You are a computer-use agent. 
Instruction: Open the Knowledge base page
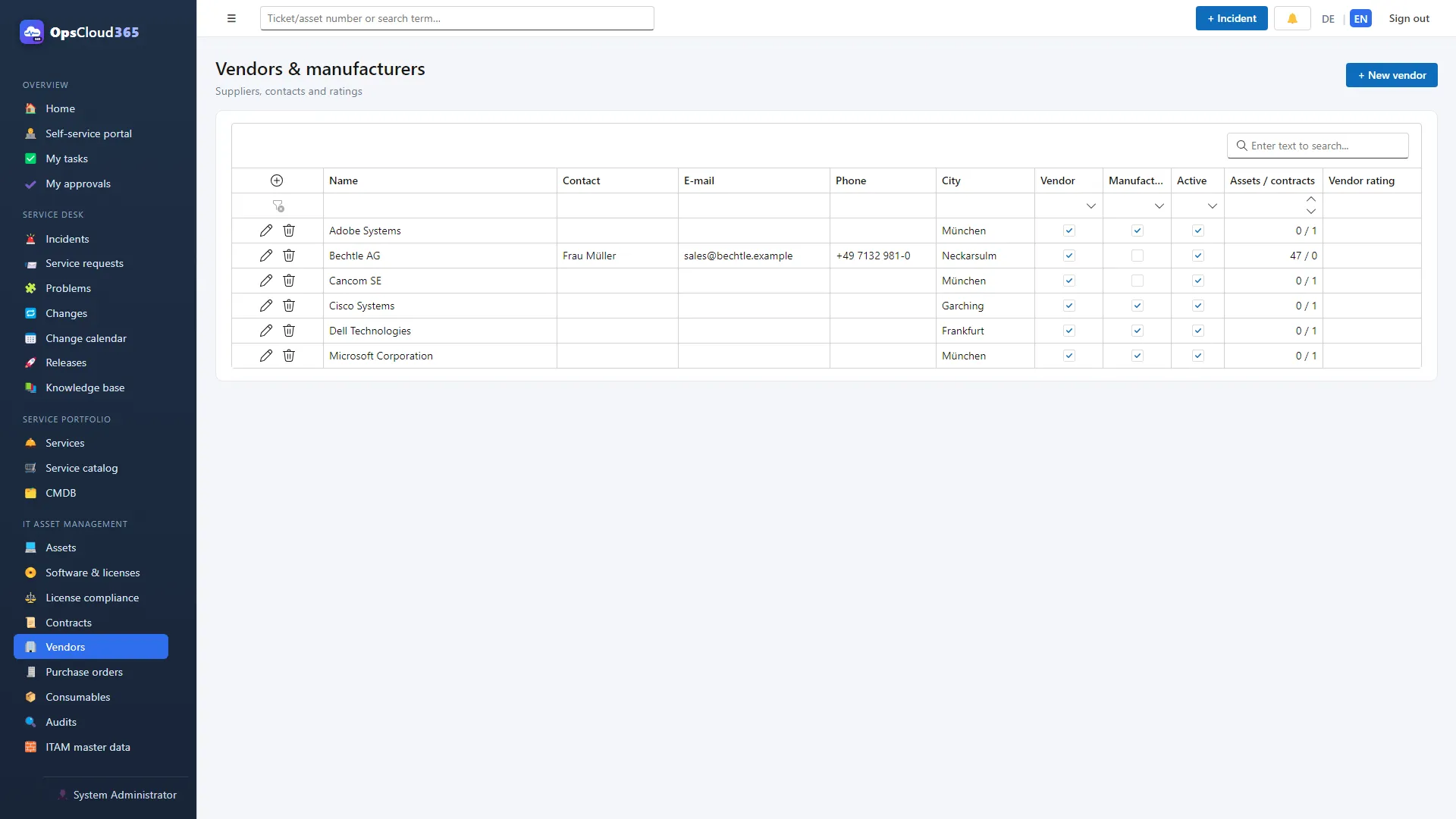point(85,388)
